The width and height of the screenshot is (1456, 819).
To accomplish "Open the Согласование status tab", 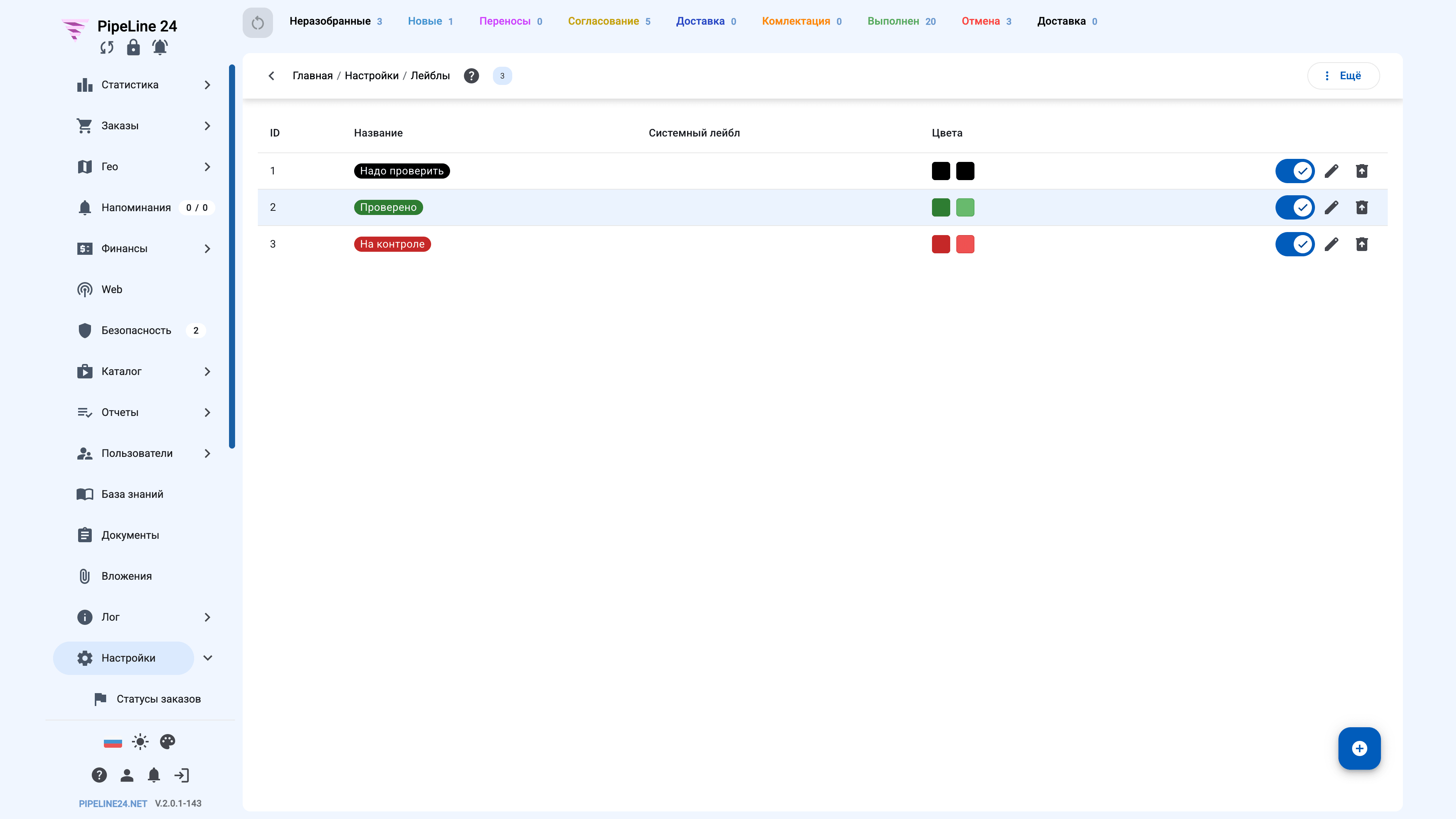I will tap(609, 22).
